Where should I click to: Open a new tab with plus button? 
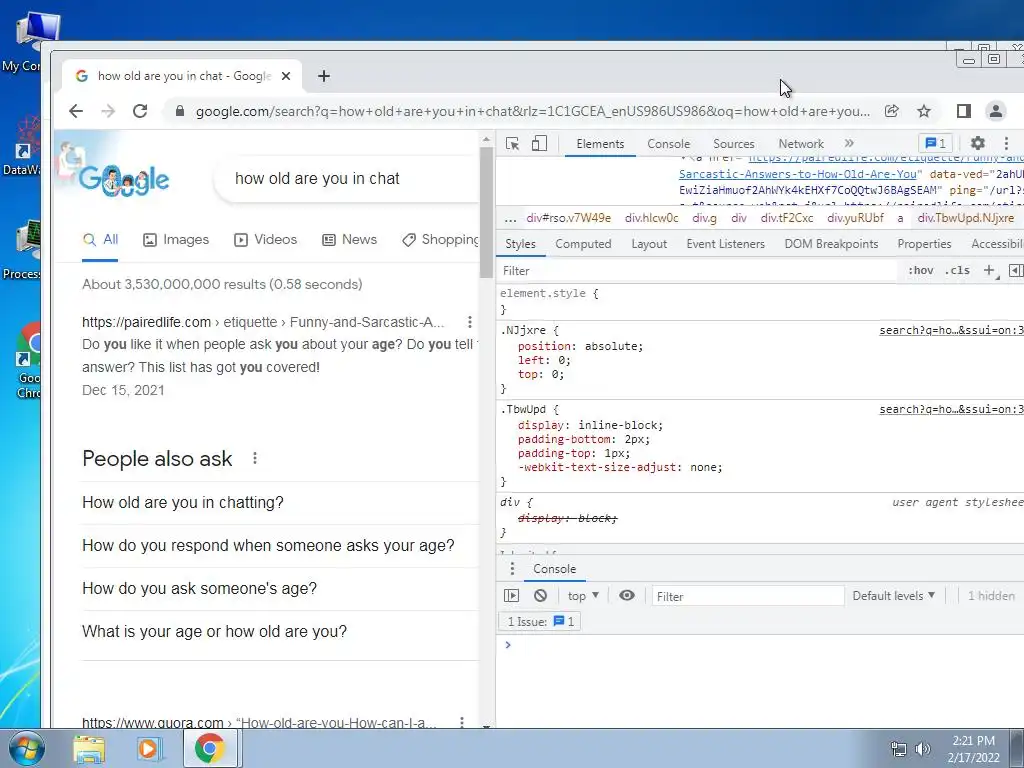coord(324,76)
